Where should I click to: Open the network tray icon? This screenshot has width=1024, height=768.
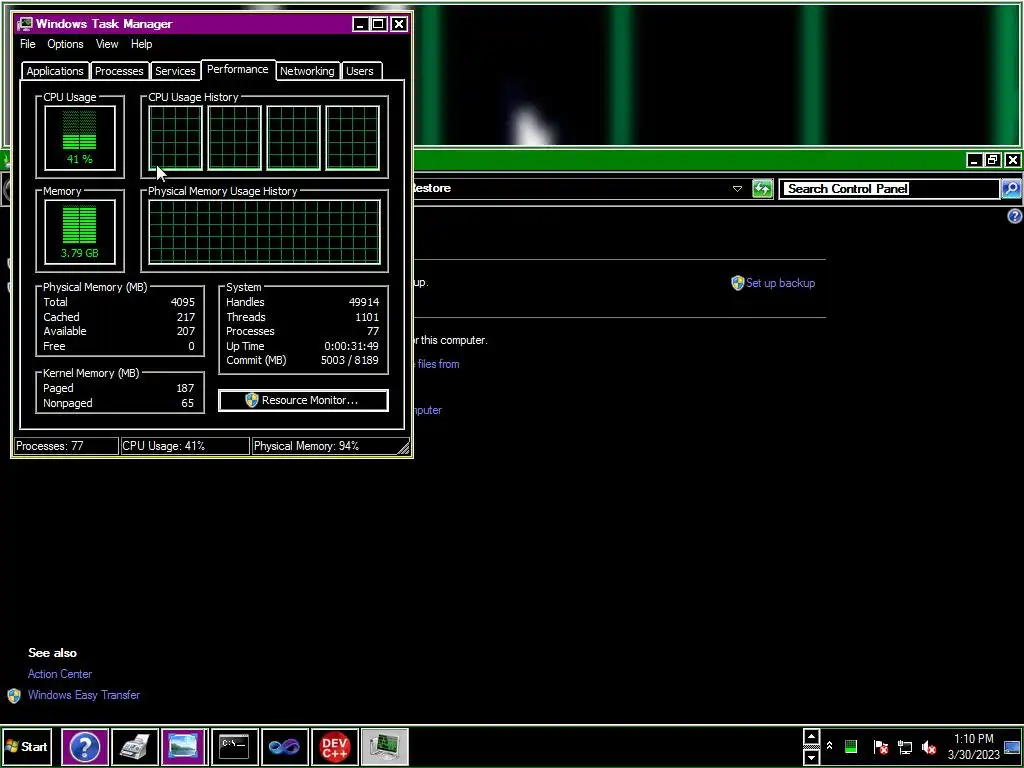[x=905, y=746]
